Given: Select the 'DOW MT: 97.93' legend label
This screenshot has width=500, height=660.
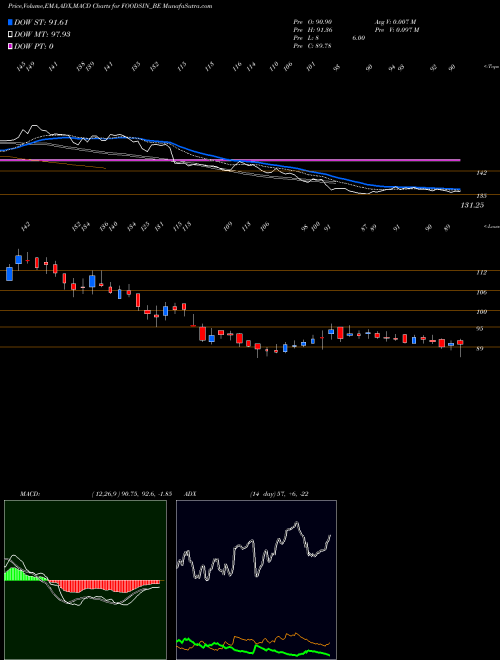Looking at the screenshot, I should point(42,35).
